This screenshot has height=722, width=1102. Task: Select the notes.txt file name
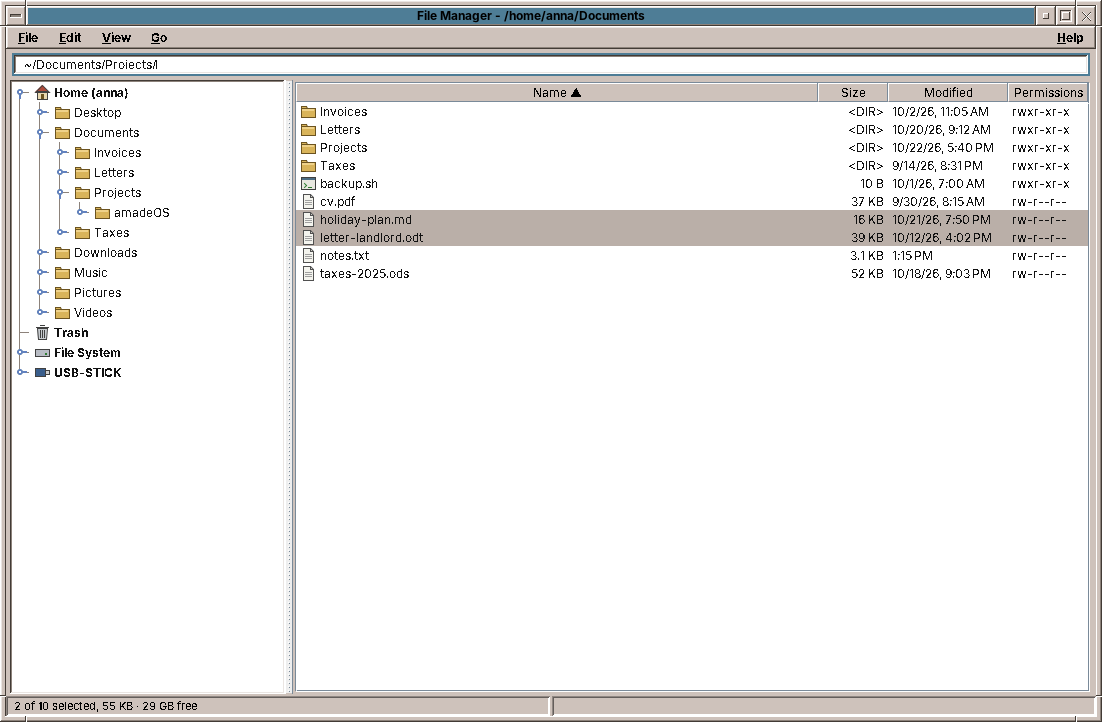coord(344,256)
